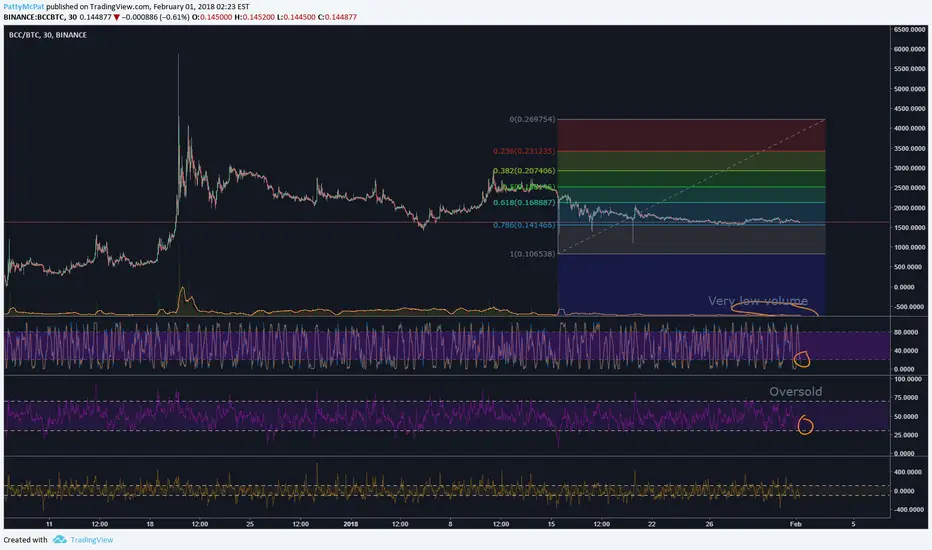The image size is (932, 550).
Task: Click the Feb label on time axis
Action: pos(795,524)
